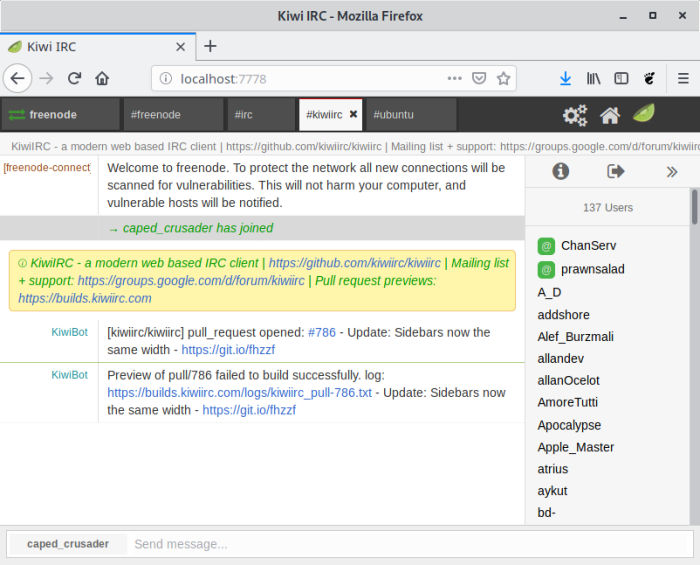Viewport: 700px width, 565px height.
Task: Open https://builds.kiwiirc.com link
Action: (85, 298)
